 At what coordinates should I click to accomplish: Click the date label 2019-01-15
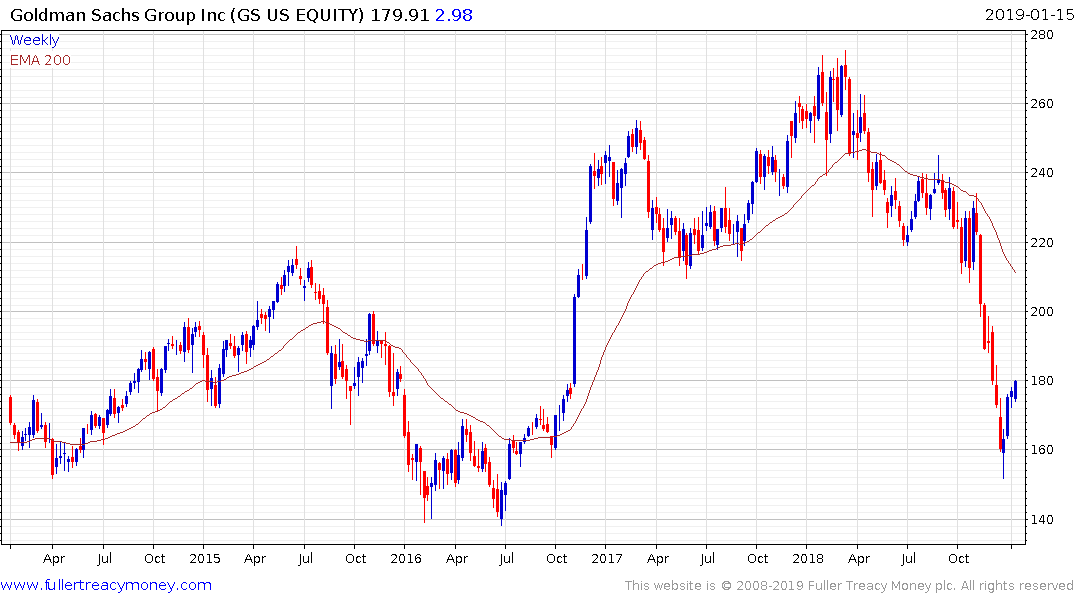1029,15
